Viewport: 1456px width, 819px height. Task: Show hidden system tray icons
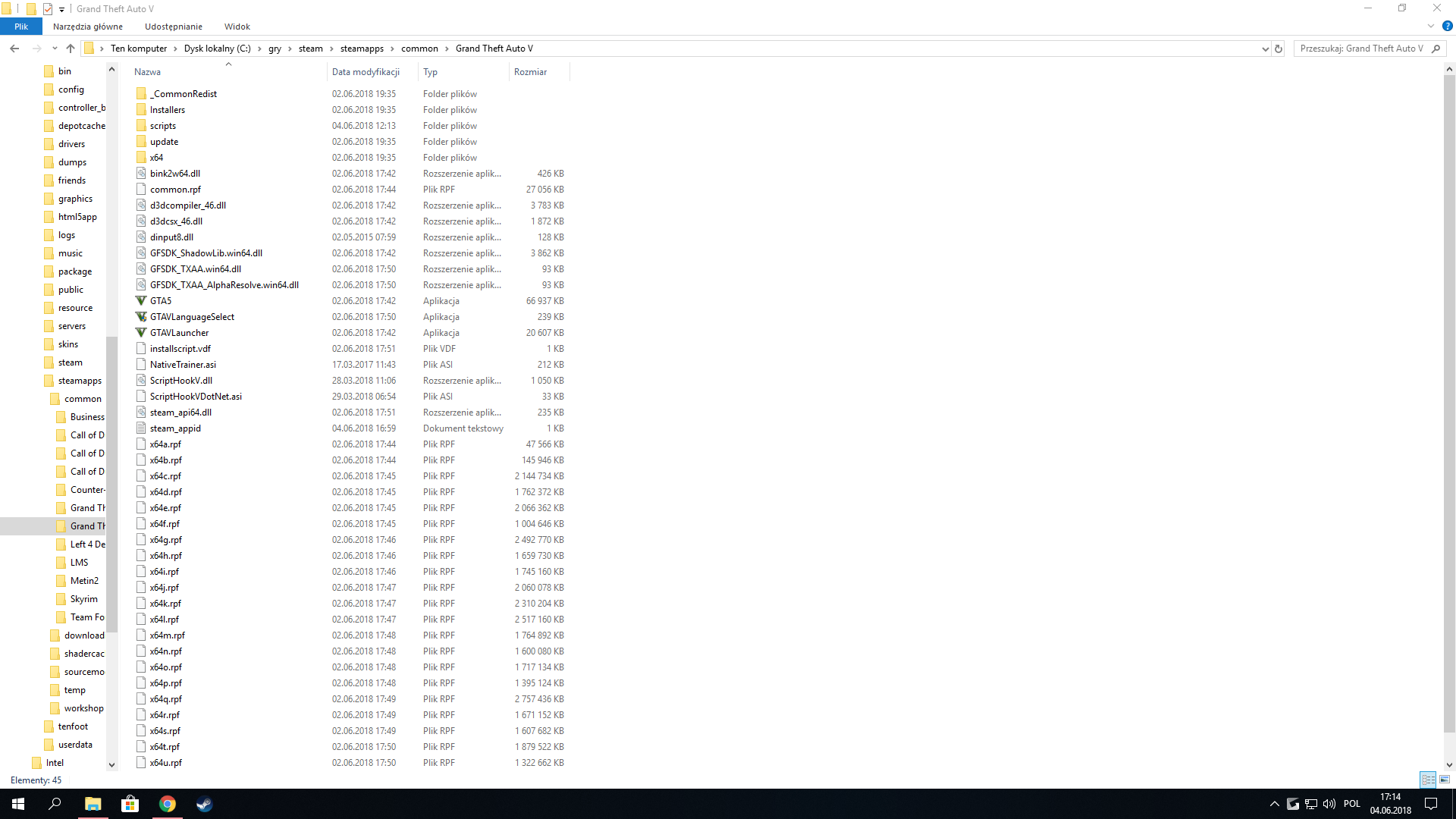1275,804
